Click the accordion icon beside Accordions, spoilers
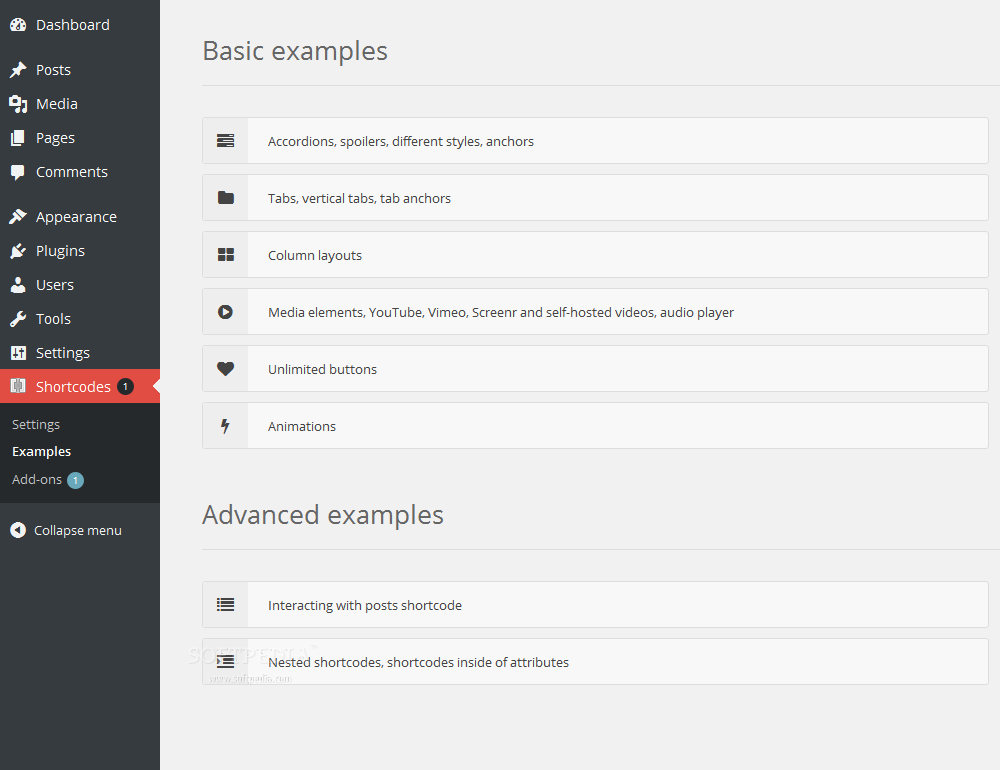1000x770 pixels. pyautogui.click(x=225, y=141)
